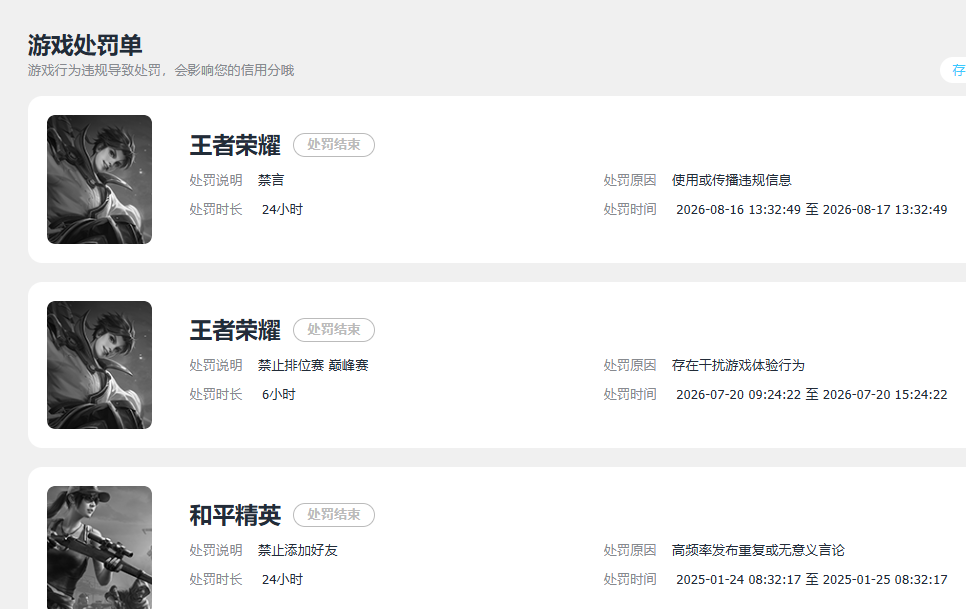Open the 和平精英 sniper character thumbnail
Viewport: 966px width, 609px height.
(99, 547)
